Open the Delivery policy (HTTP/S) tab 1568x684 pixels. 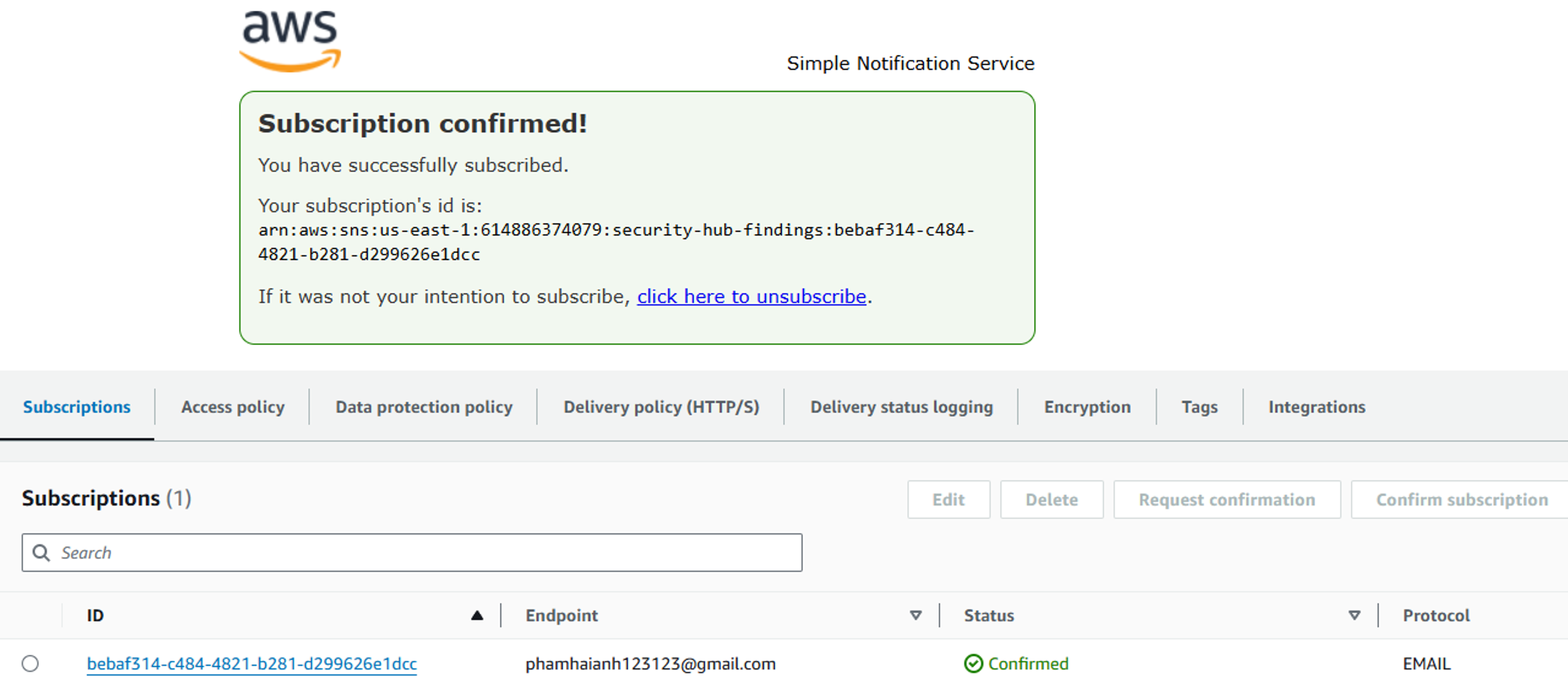[x=661, y=407]
